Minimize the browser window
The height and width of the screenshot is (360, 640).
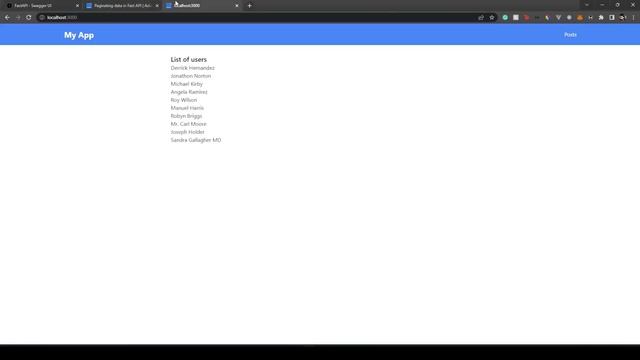coord(602,5)
